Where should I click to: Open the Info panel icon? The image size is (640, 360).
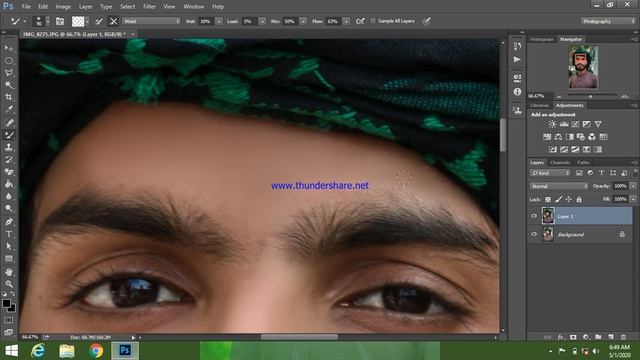pos(517,92)
